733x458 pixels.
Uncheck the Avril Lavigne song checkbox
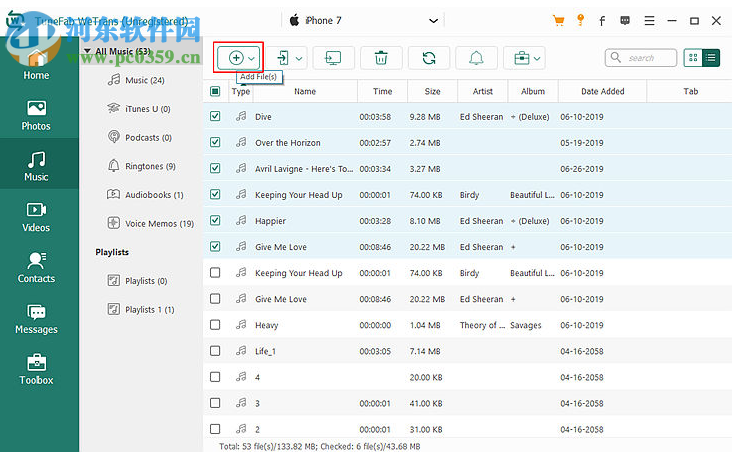coord(215,168)
